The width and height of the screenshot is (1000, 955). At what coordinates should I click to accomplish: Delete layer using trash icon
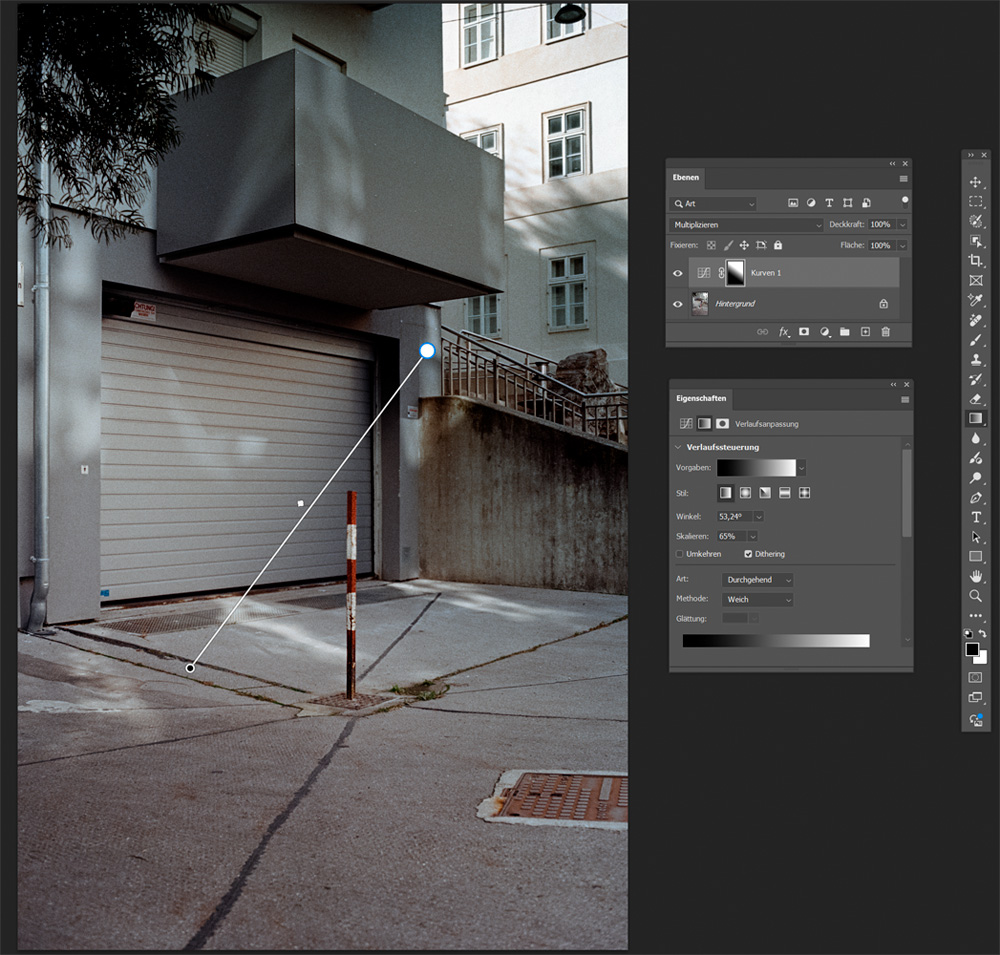[x=885, y=332]
